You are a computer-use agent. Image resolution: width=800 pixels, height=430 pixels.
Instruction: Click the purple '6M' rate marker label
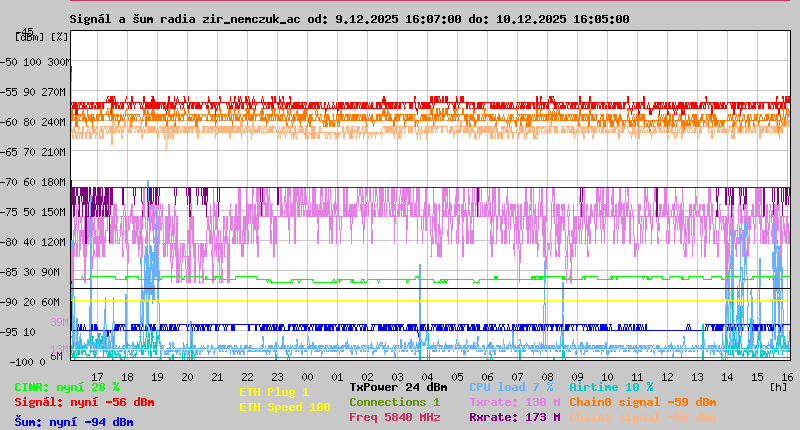coord(56,356)
